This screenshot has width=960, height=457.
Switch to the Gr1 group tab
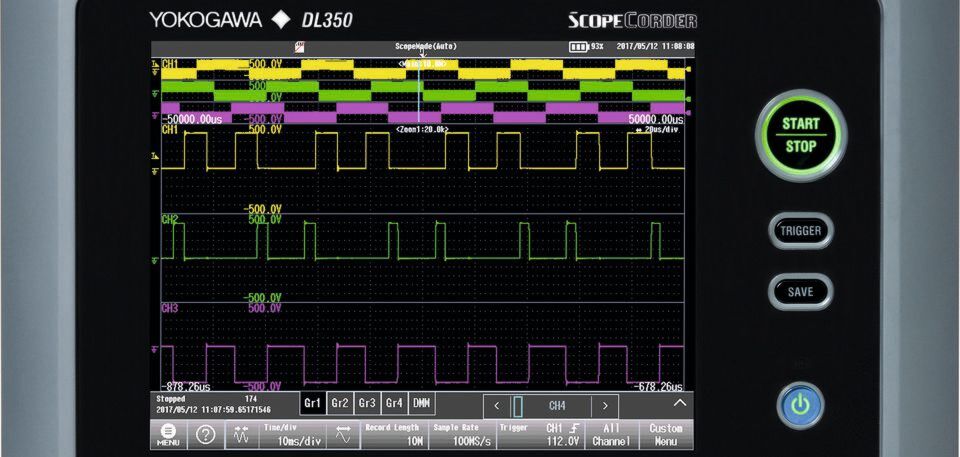tap(312, 404)
